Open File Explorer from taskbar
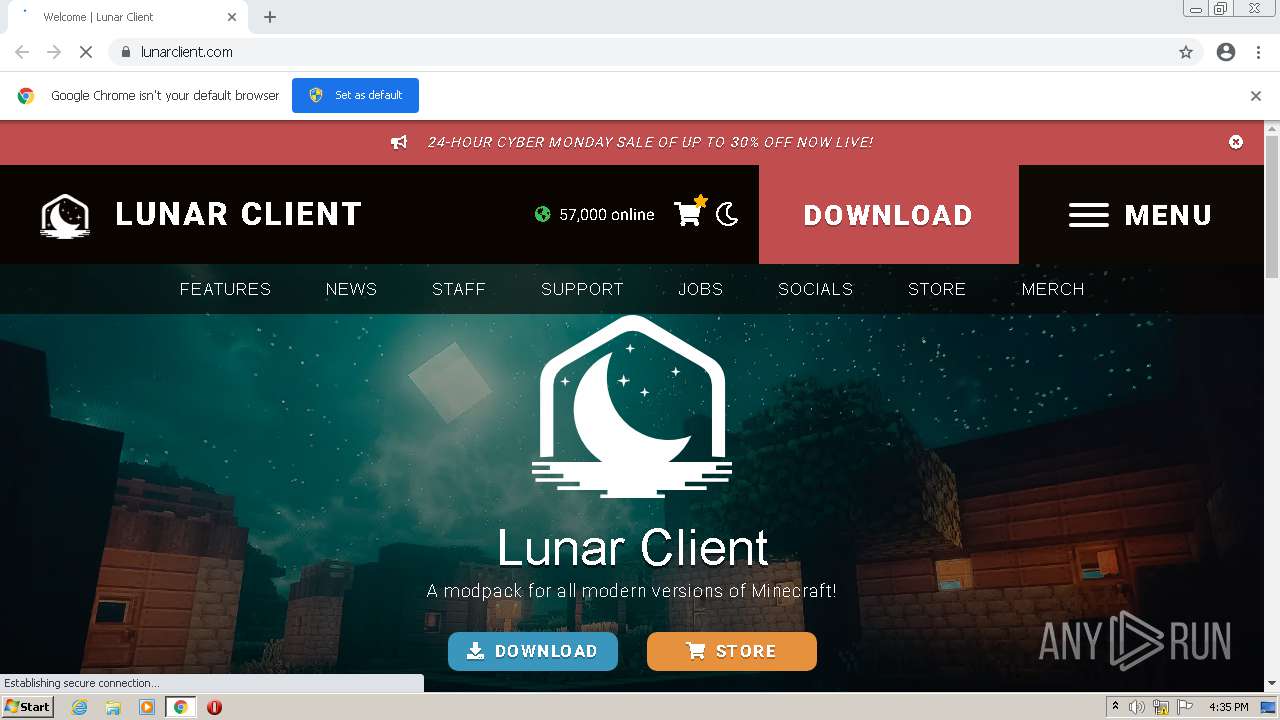The height and width of the screenshot is (720, 1280). point(113,707)
